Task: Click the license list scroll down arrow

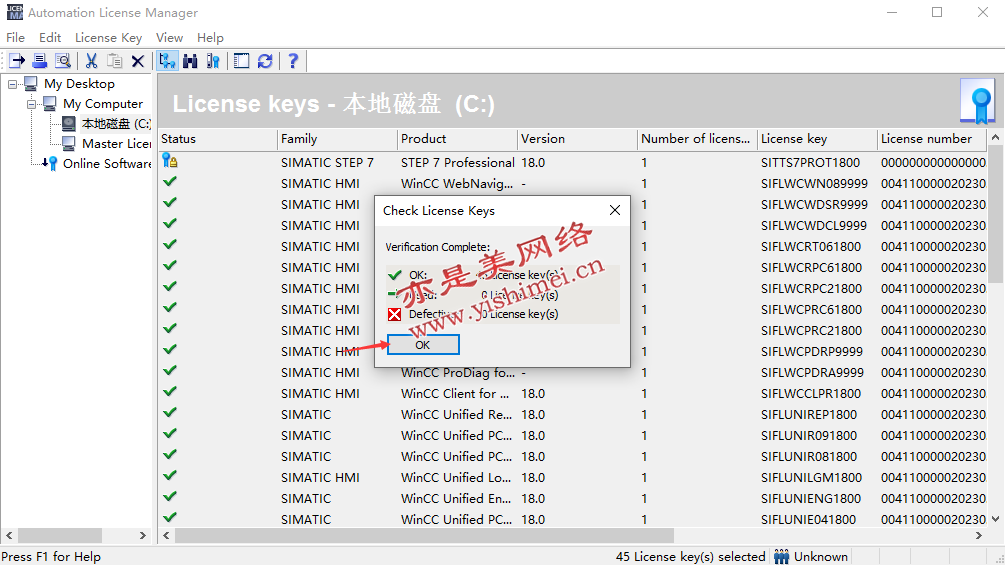Action: (995, 519)
